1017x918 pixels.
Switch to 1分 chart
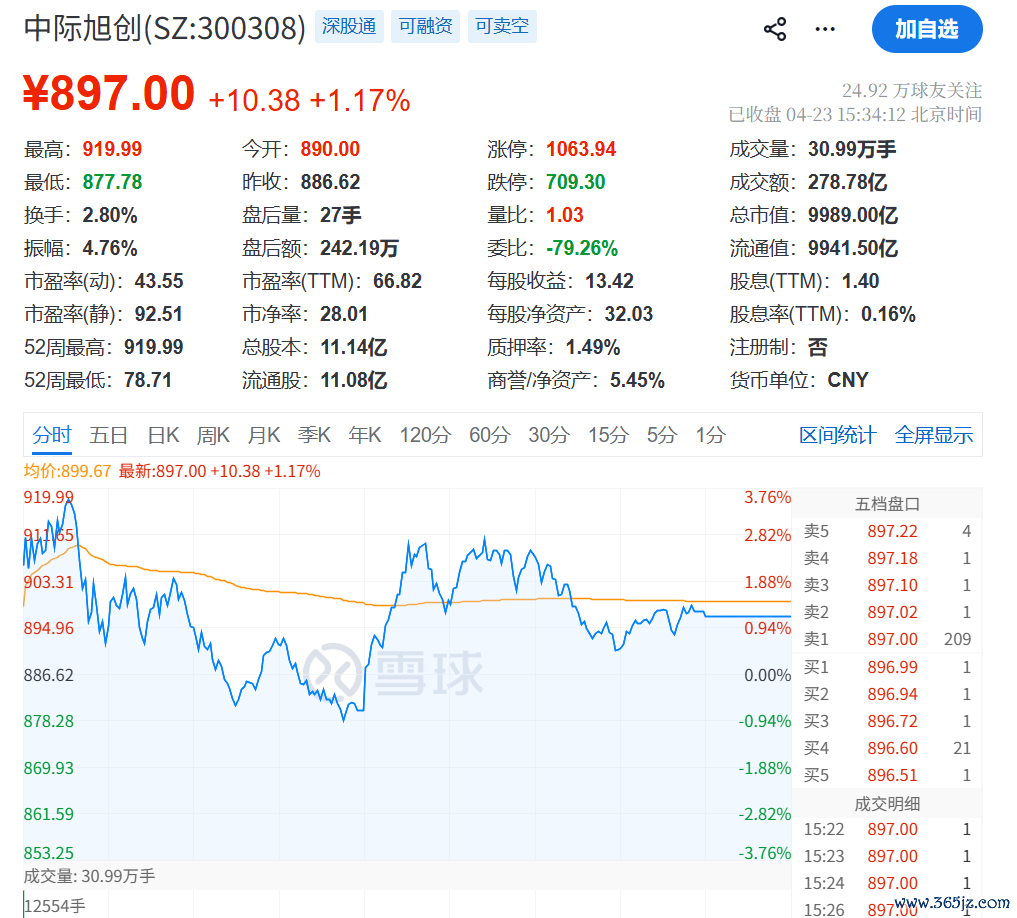(x=710, y=435)
